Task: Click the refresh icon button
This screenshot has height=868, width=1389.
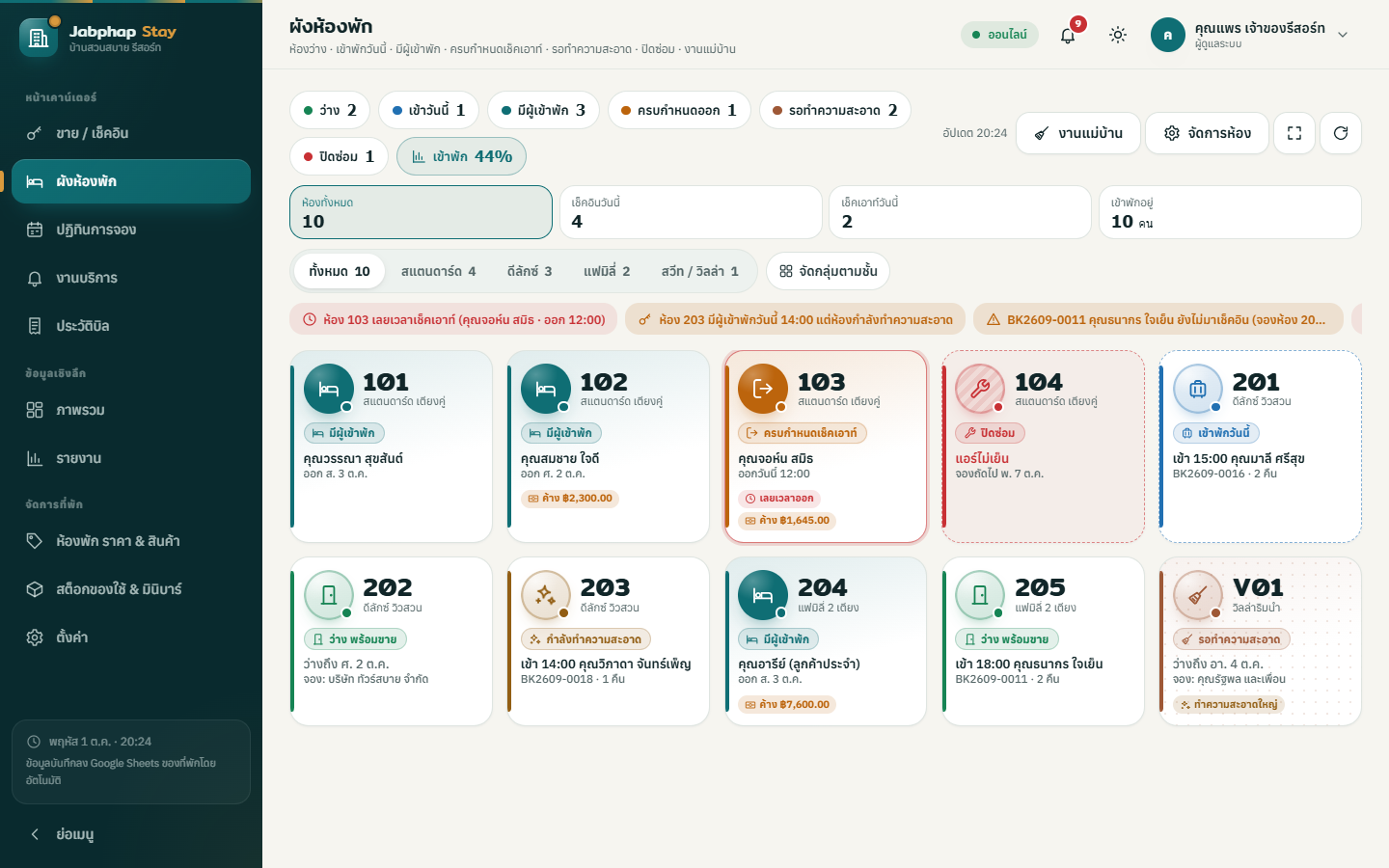Action: (1341, 133)
